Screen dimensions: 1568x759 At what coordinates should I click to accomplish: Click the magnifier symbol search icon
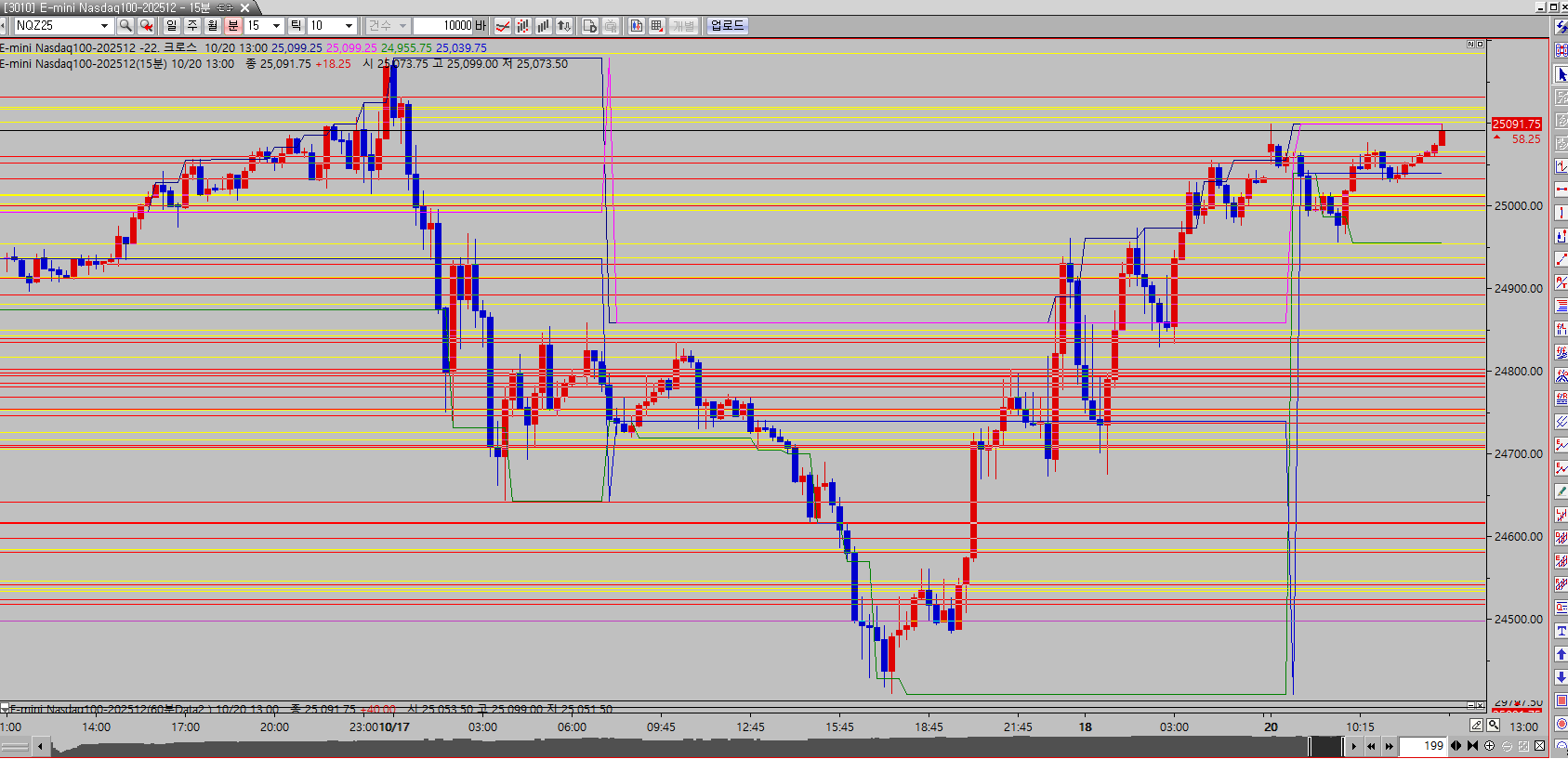(x=125, y=26)
